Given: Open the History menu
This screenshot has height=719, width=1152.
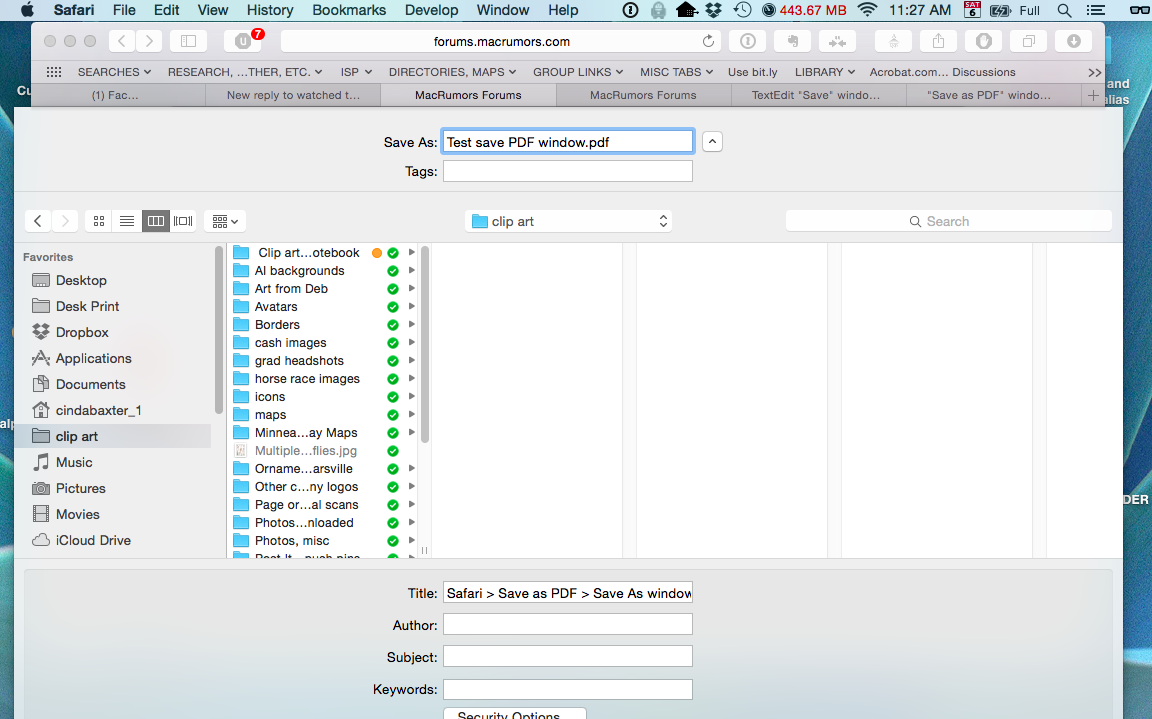Looking at the screenshot, I should point(270,10).
